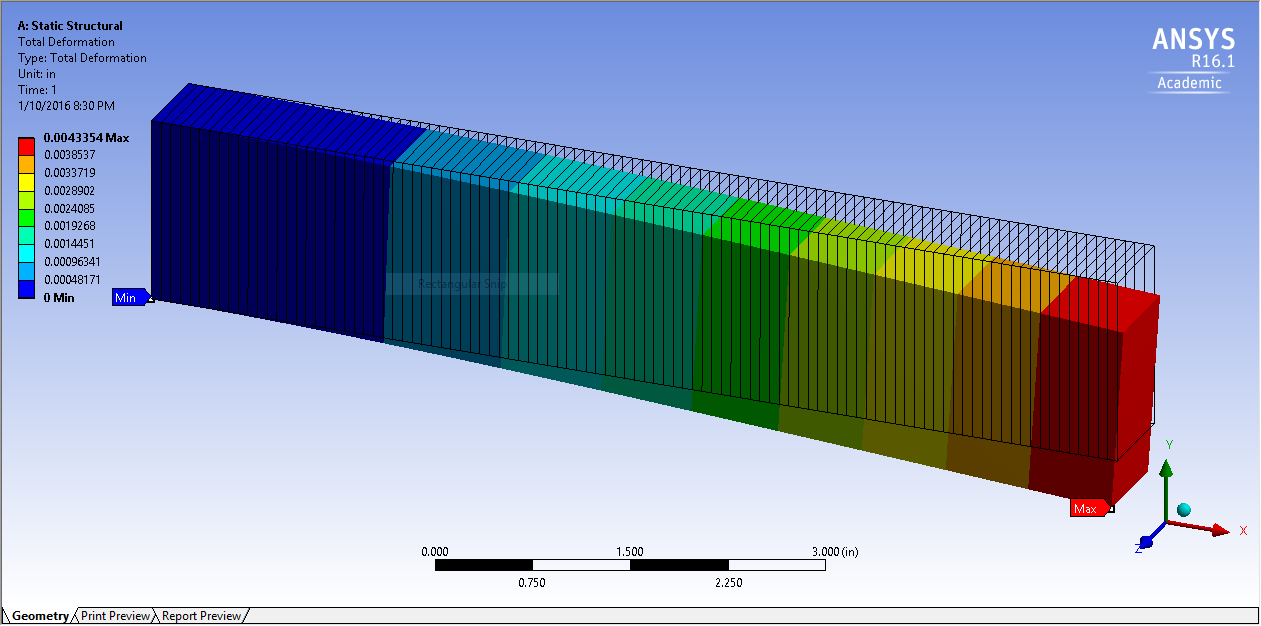Click the cyan isometric view ball on triad
This screenshot has width=1261, height=626.
click(1184, 510)
